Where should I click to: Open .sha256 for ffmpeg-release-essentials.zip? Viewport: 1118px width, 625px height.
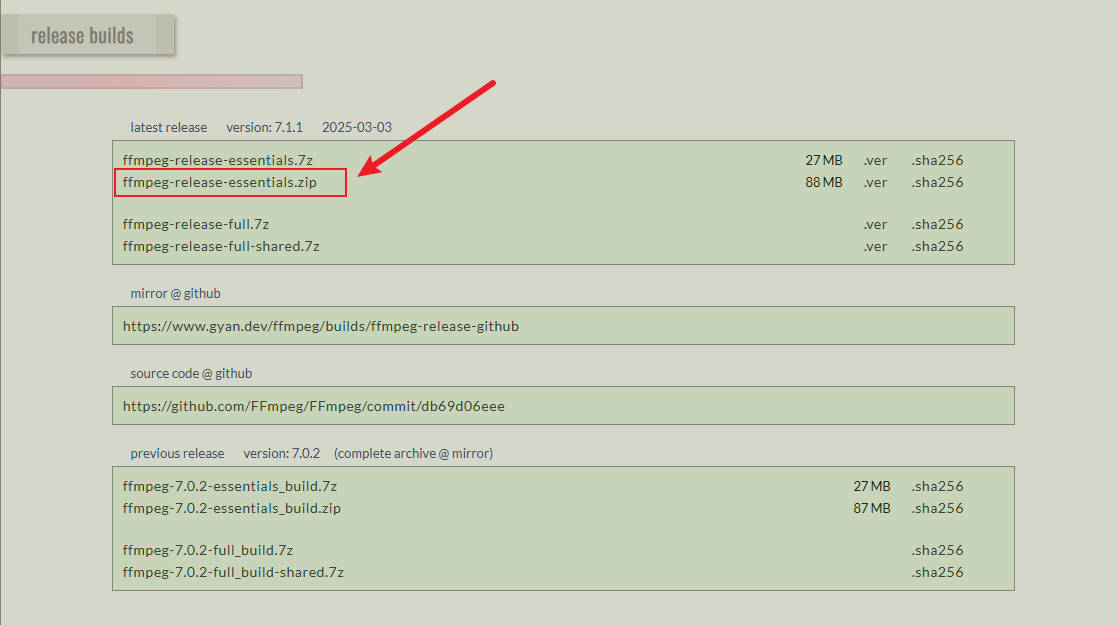point(937,182)
